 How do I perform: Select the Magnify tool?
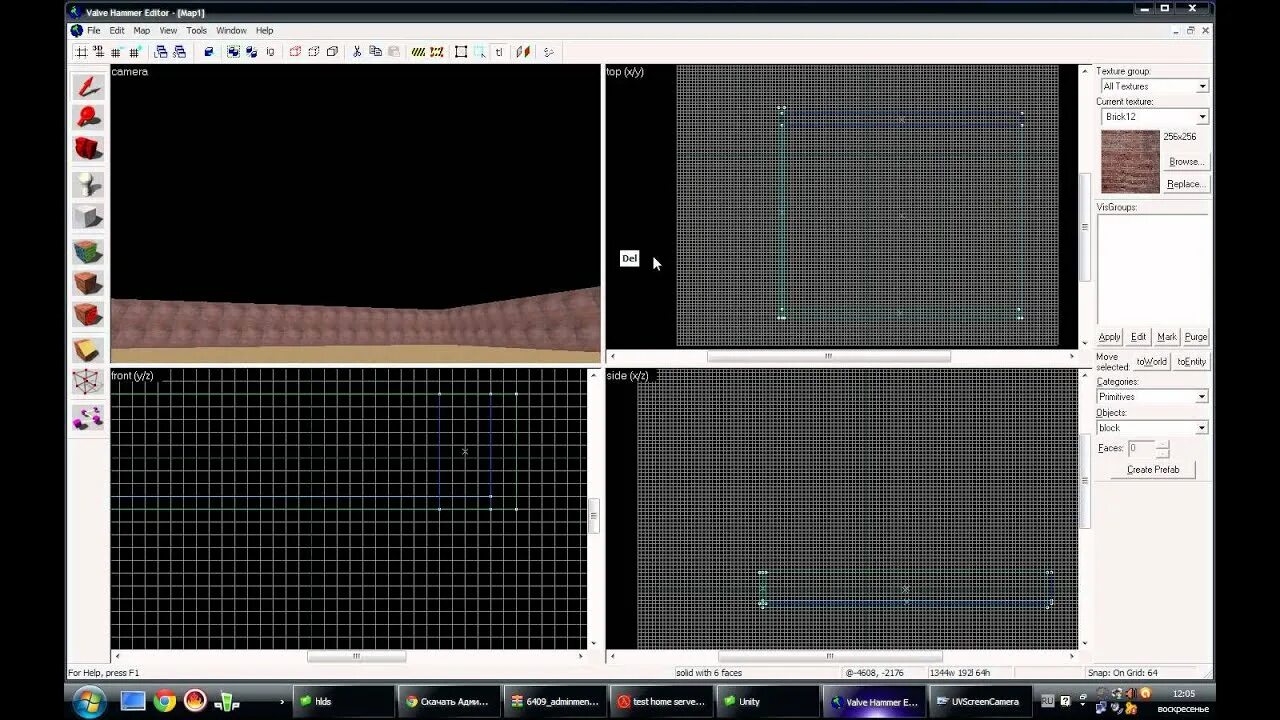point(88,117)
